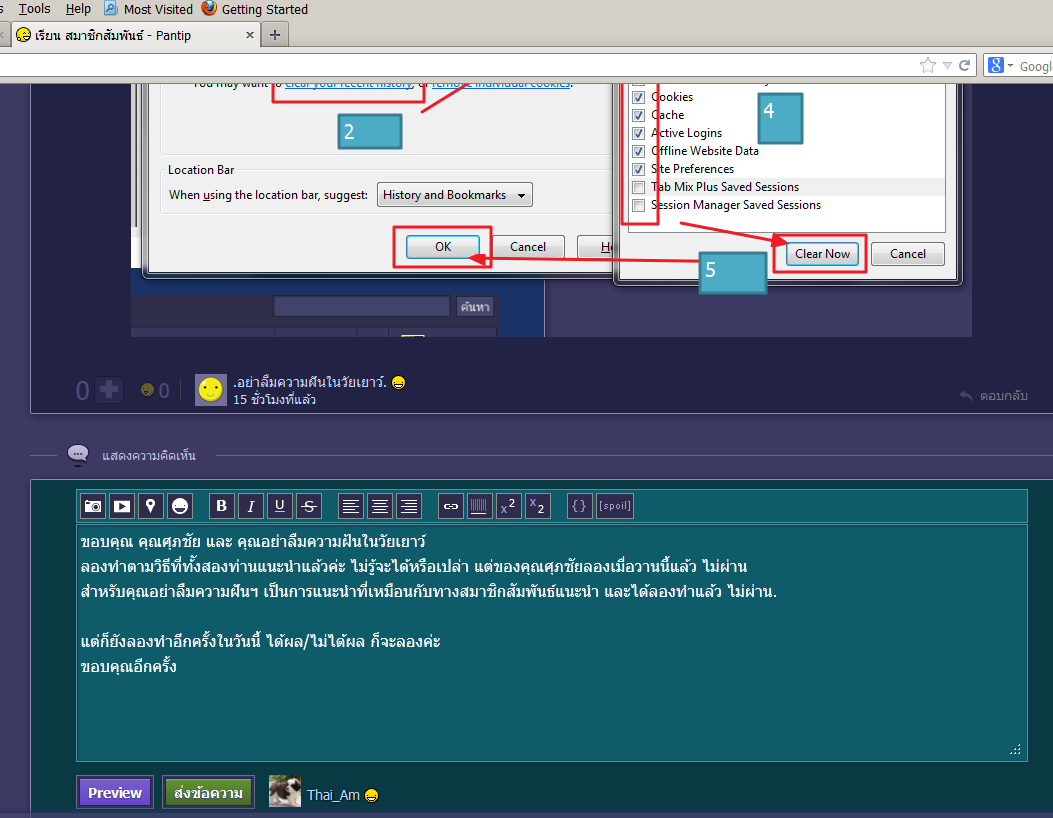Click the search box in Google field

point(1035,66)
